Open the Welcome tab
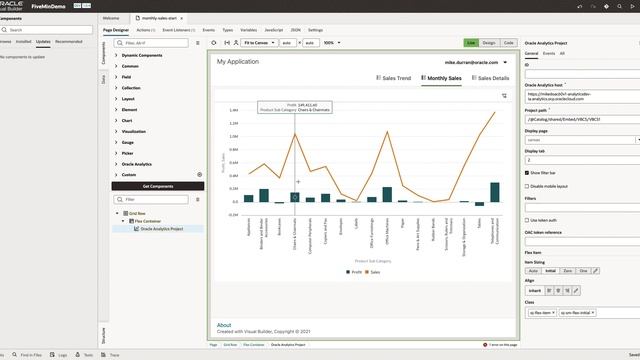Image resolution: width=640 pixels, height=360 pixels. point(111,18)
